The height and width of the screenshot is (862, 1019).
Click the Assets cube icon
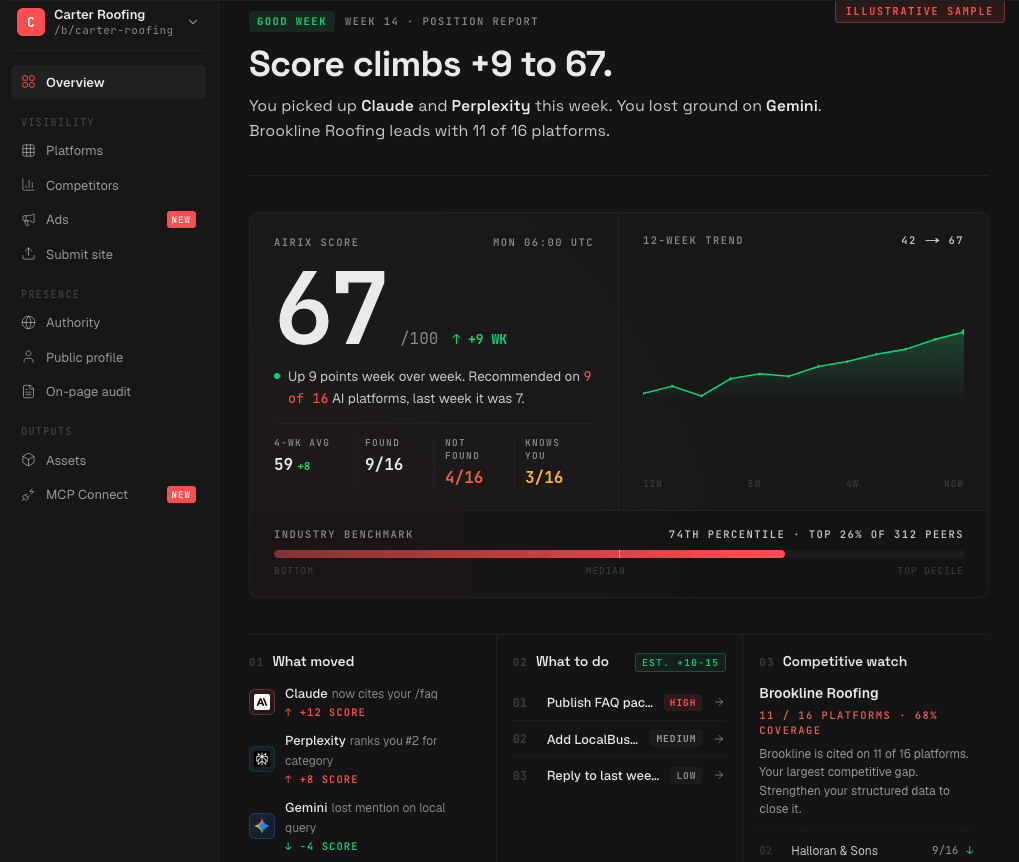(29, 460)
